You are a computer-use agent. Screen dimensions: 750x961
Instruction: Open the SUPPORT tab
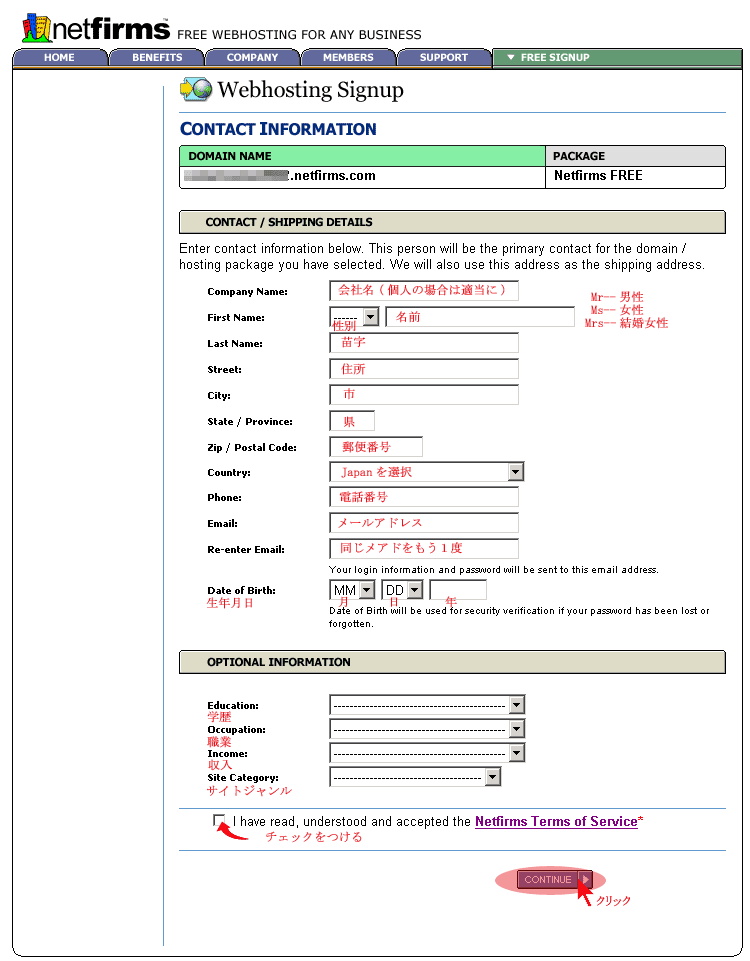click(x=444, y=58)
